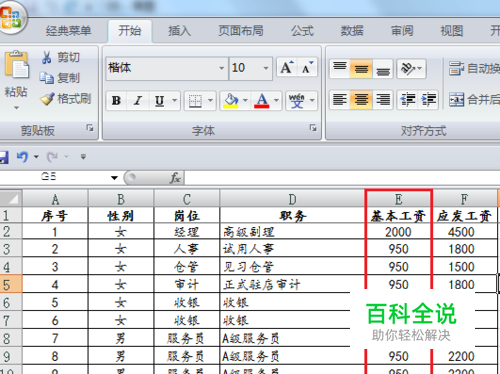
Task: Save the workbook in quick access toolbar
Action: [x=3, y=157]
